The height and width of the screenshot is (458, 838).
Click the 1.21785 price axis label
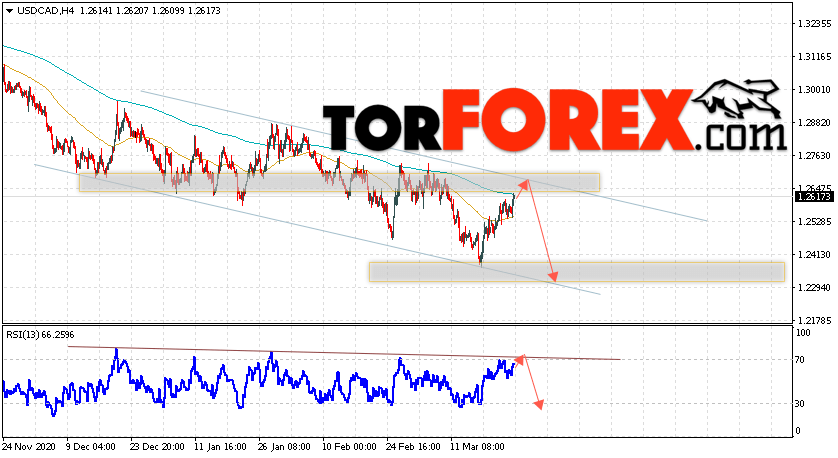tap(814, 321)
